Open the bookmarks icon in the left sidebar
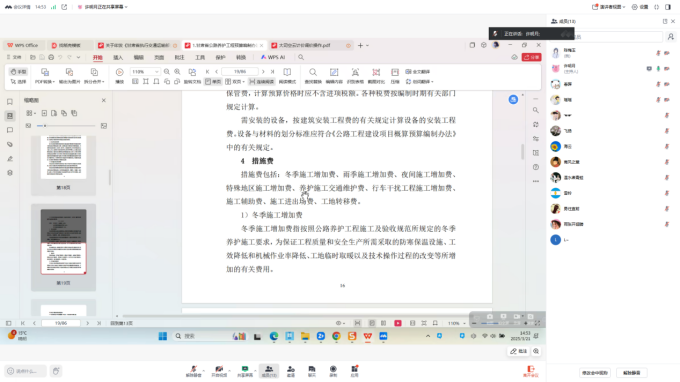This screenshot has height=382, width=680. click(10, 101)
